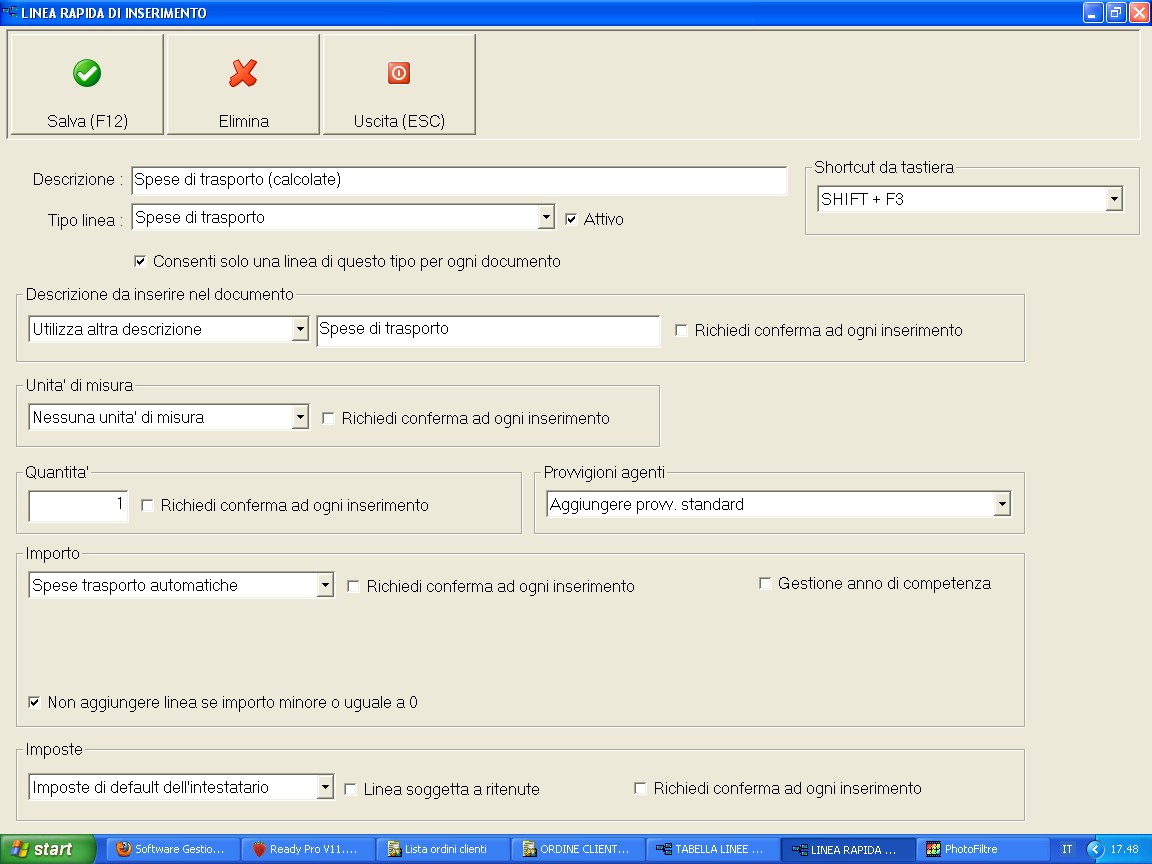Open the Utilizza altra descrizione dropdown
This screenshot has height=864, width=1152.
tap(300, 329)
